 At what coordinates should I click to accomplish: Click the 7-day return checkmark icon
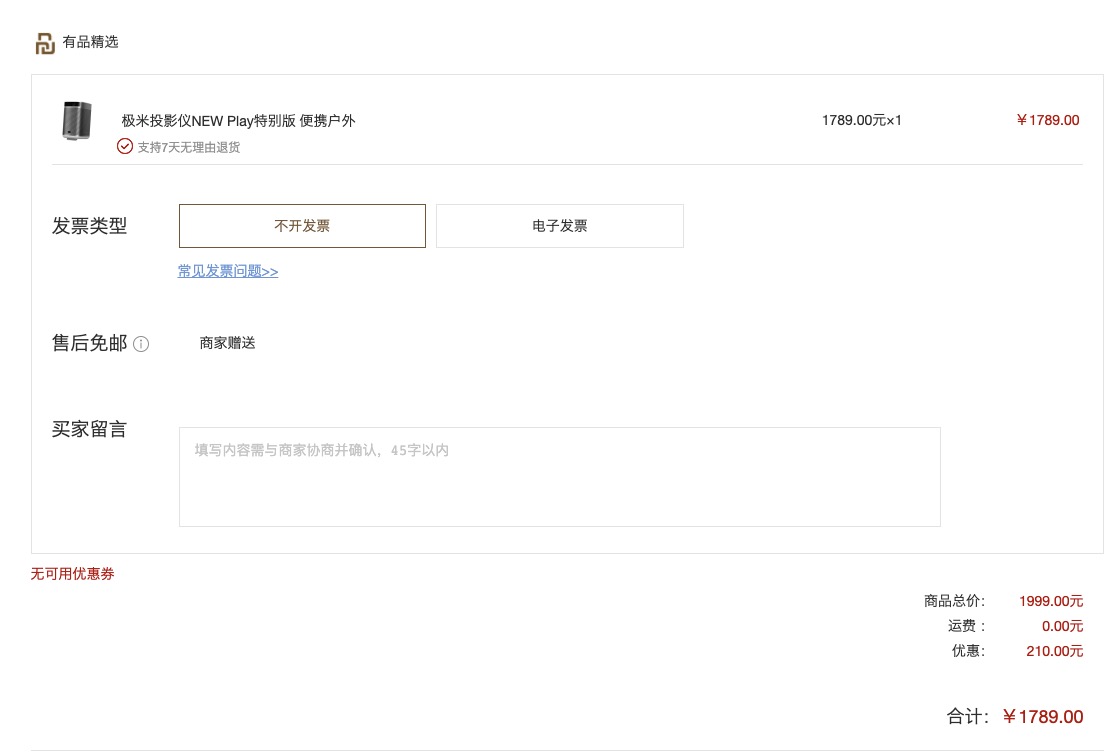[x=125, y=147]
